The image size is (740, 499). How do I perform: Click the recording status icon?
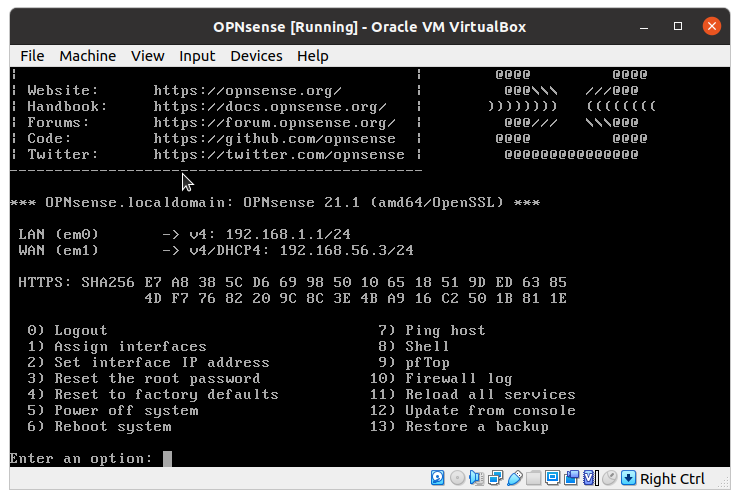[x=571, y=478]
